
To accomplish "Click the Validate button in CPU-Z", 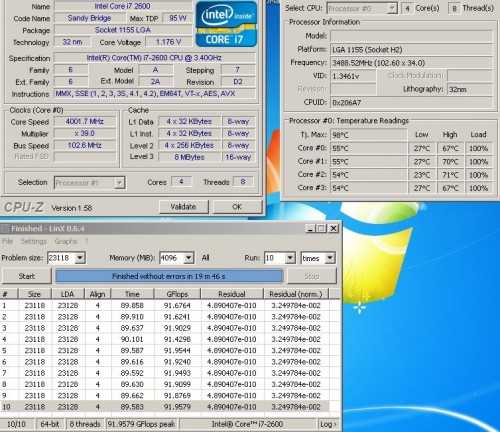I will click(184, 207).
